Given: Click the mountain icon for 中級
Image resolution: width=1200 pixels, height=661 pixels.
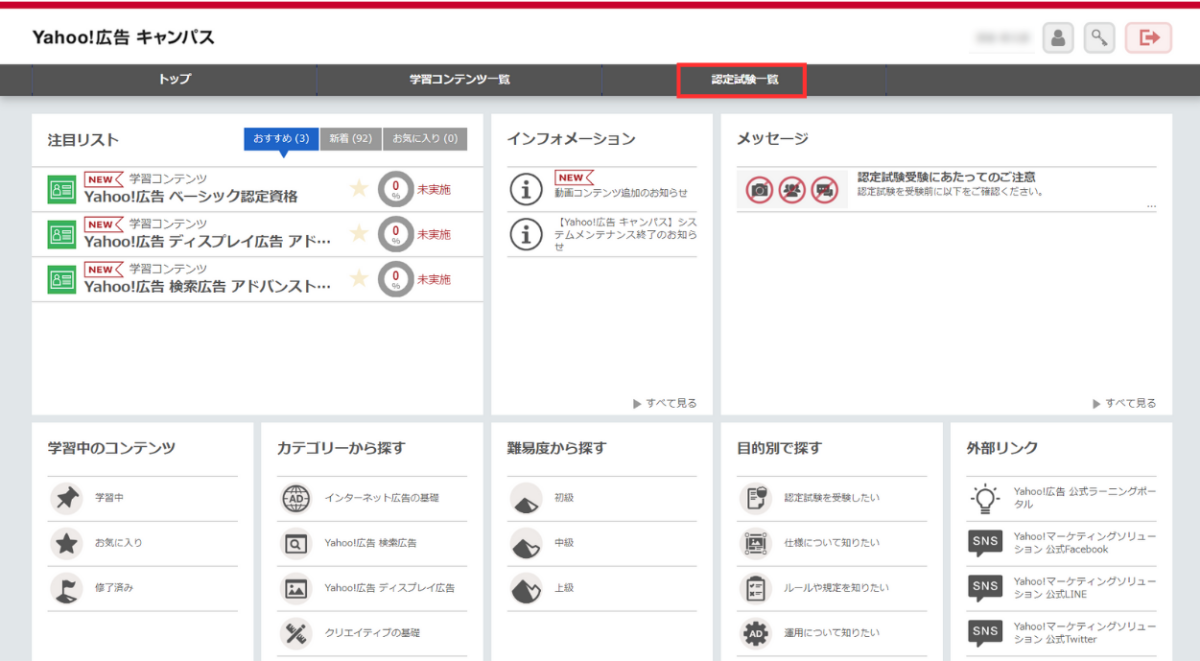Looking at the screenshot, I should [526, 543].
